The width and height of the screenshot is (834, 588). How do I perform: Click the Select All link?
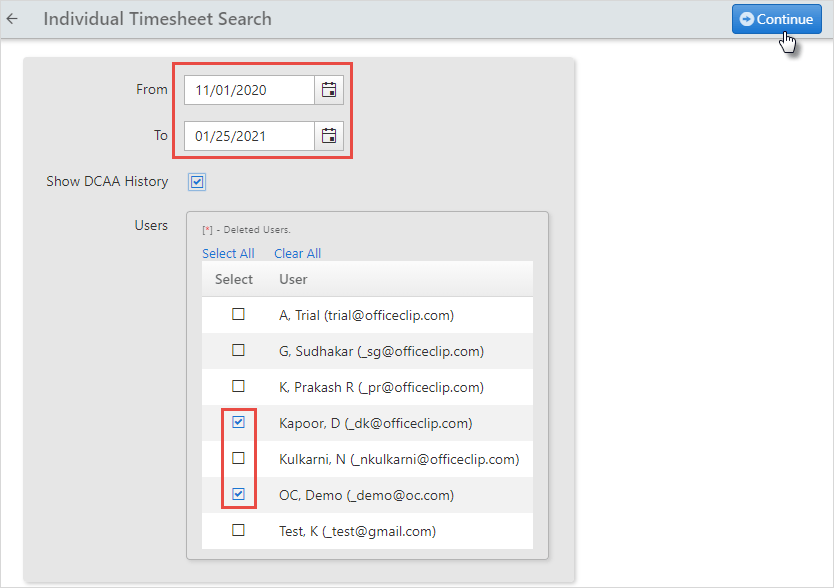[x=228, y=253]
